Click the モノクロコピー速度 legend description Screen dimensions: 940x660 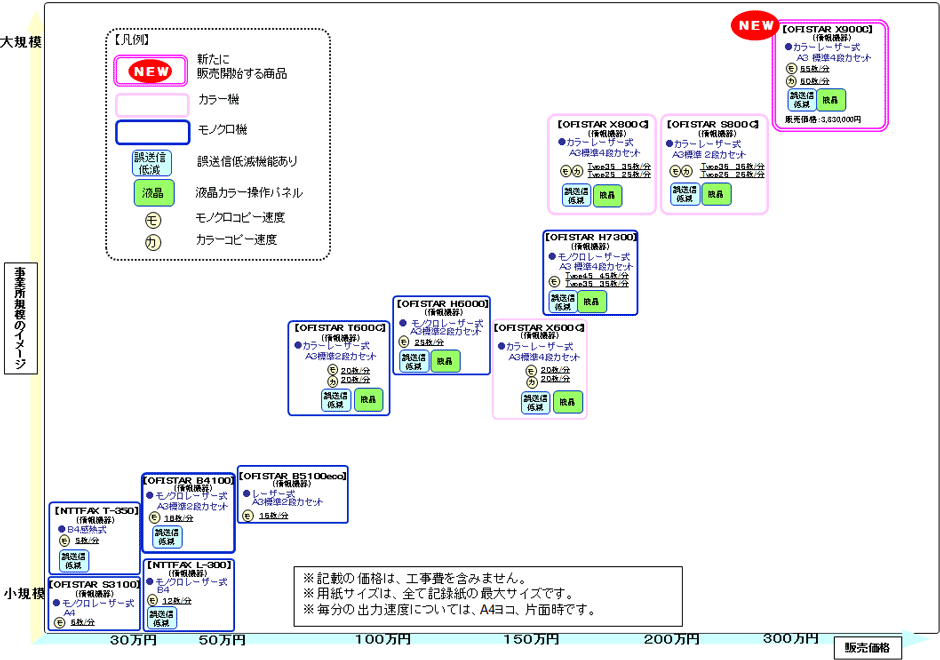pos(240,218)
